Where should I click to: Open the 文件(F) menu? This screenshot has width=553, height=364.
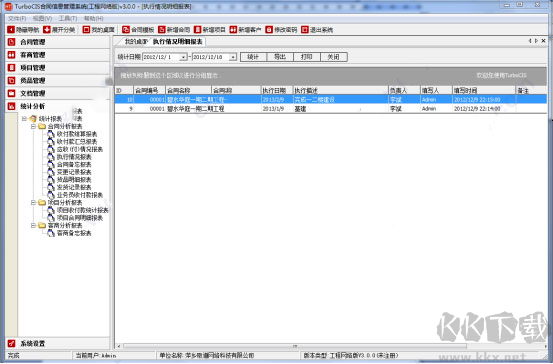click(17, 18)
